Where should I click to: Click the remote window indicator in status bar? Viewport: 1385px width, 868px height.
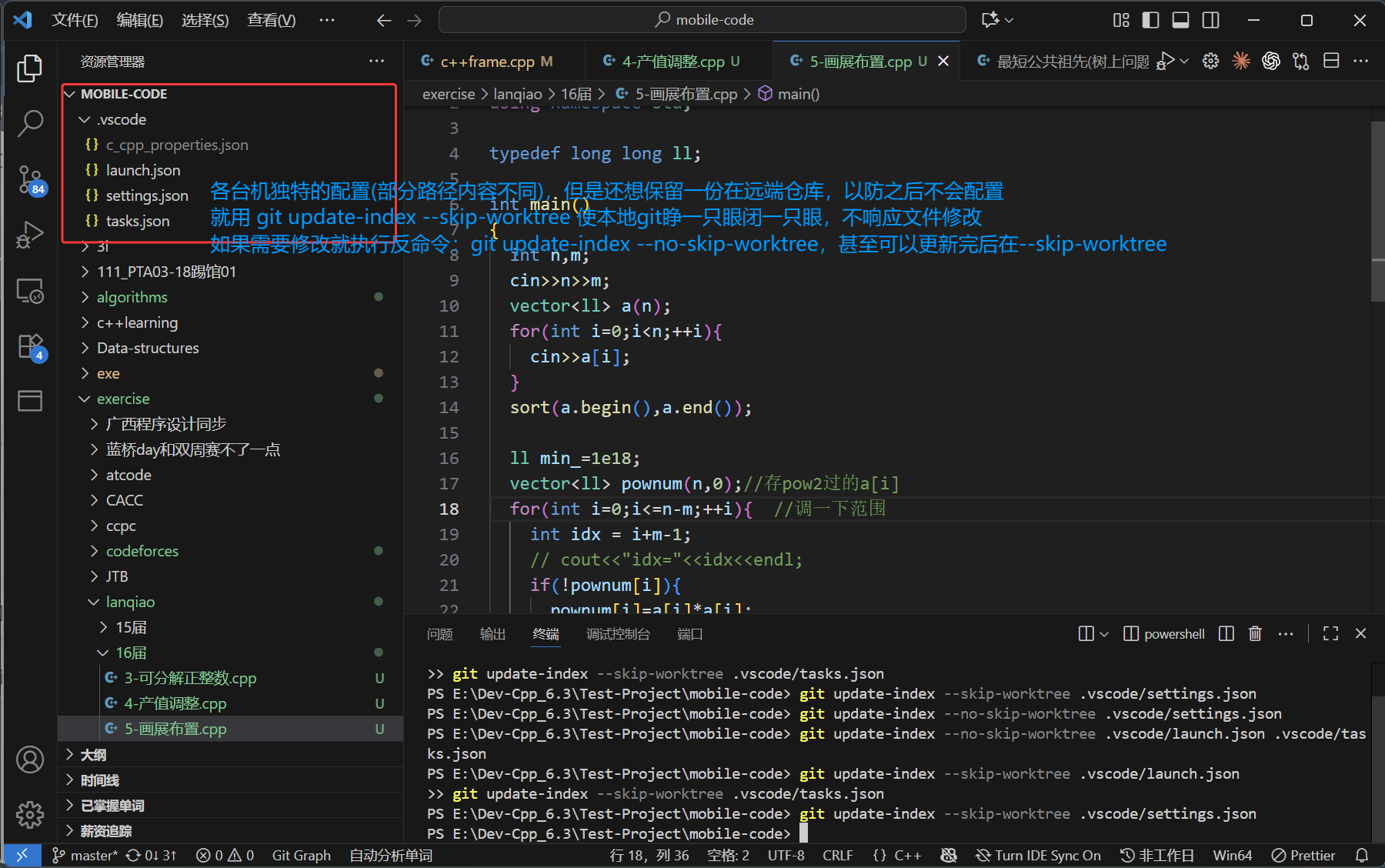click(22, 855)
